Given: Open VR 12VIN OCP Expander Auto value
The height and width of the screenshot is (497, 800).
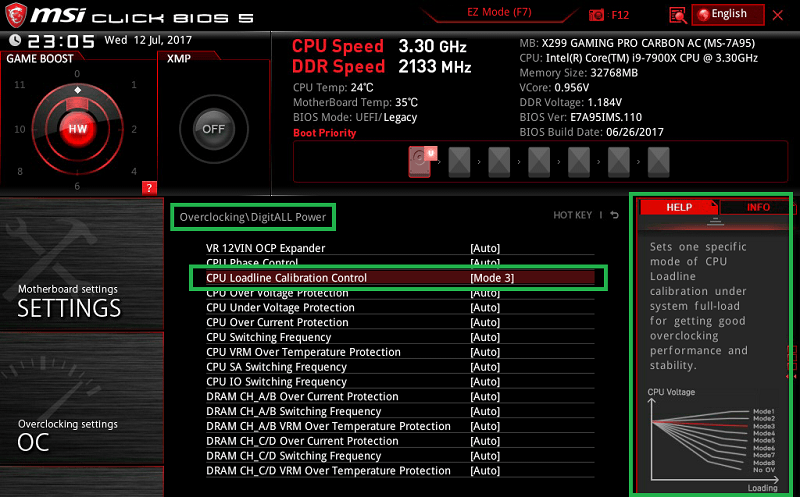Looking at the screenshot, I should [x=485, y=248].
